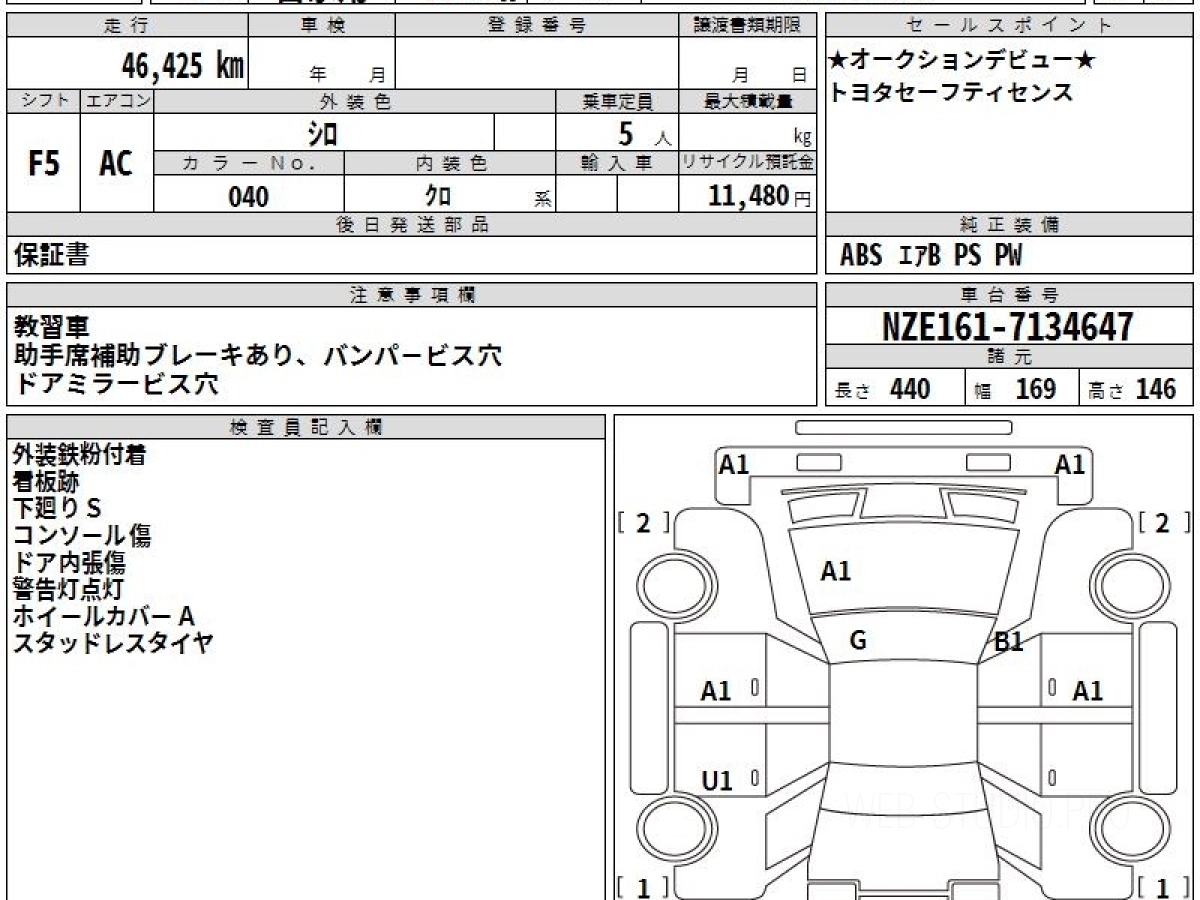Select the 教習車 note line
This screenshot has width=1200, height=900.
51,326
